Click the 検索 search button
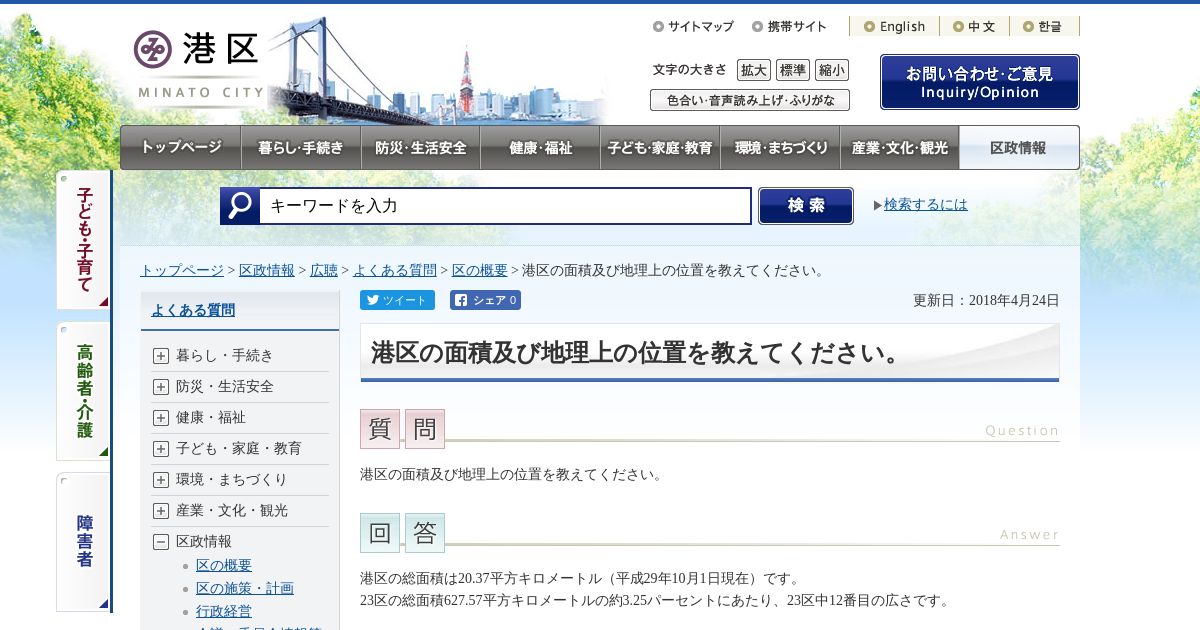The width and height of the screenshot is (1200, 630). point(806,206)
